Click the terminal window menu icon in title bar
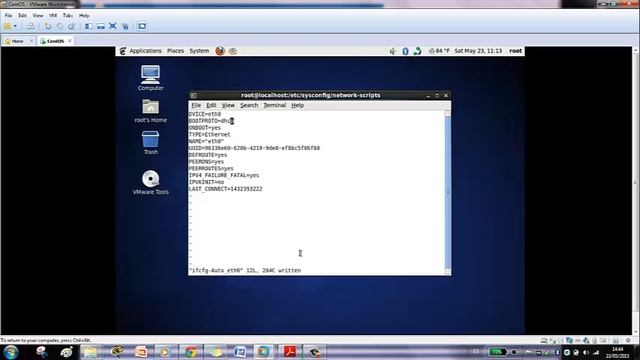Screen dimensions: 640x360 (193, 96)
